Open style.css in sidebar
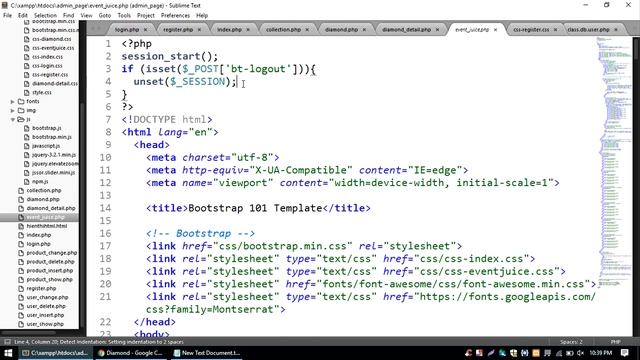640x360 pixels. (x=42, y=93)
